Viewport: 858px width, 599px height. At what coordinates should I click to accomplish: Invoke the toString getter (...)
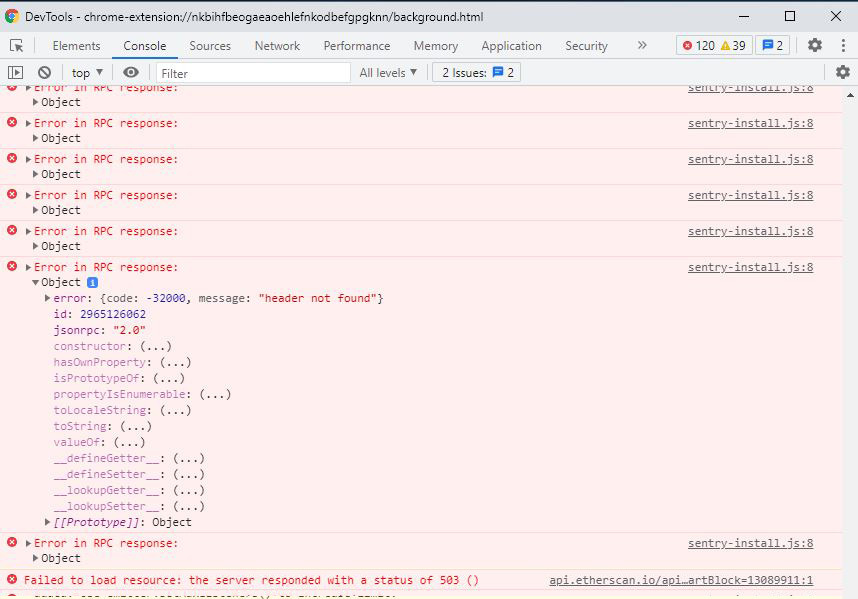tap(136, 426)
